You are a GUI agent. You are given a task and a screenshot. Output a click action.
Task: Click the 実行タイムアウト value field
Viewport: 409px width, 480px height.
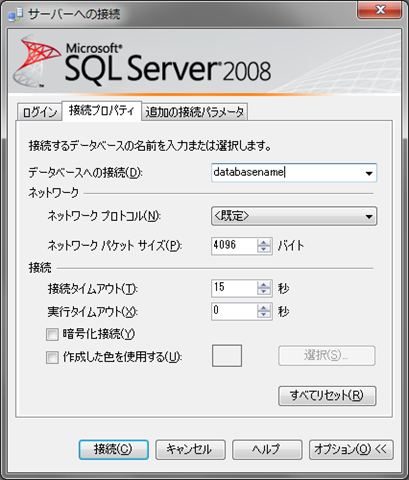[x=234, y=311]
